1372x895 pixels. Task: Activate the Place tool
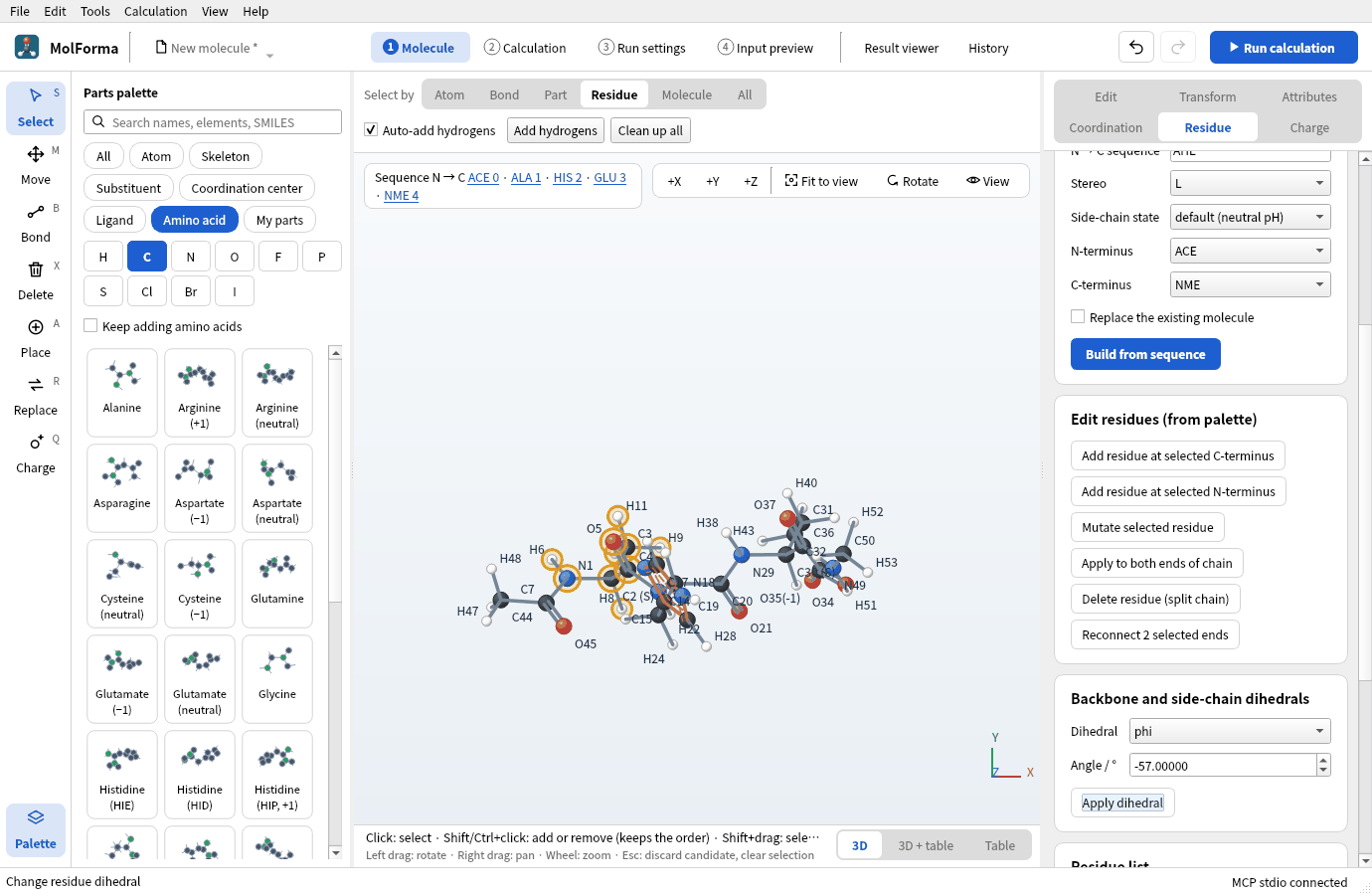click(x=36, y=339)
